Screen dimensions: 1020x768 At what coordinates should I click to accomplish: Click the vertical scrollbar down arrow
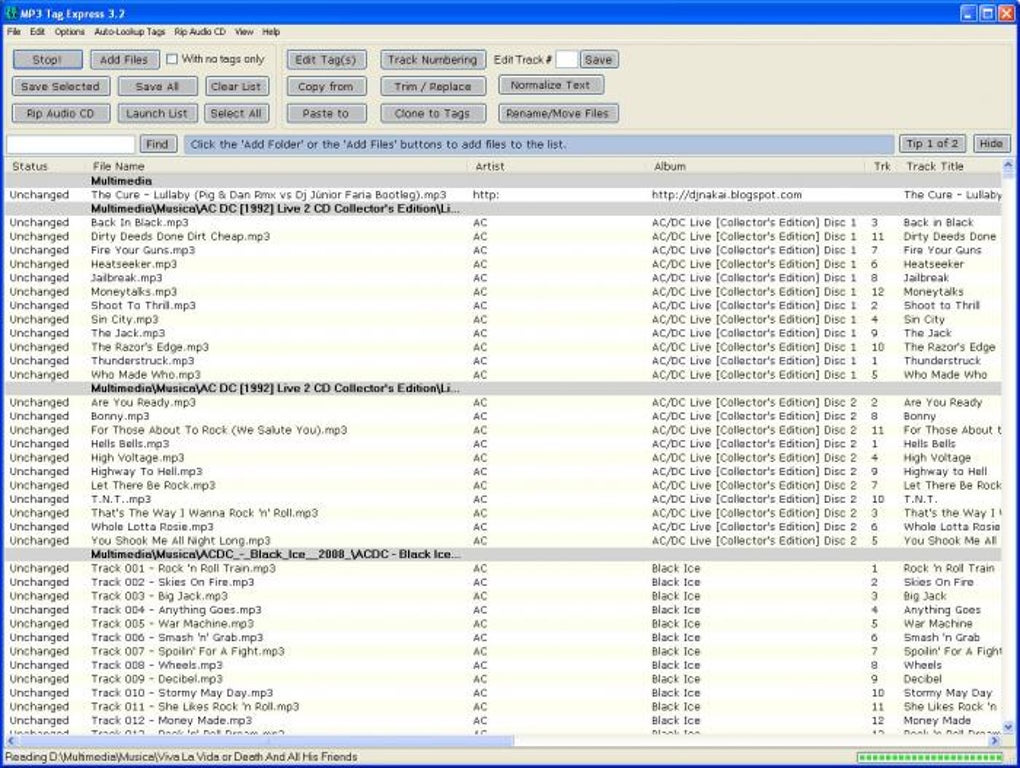pyautogui.click(x=1008, y=727)
